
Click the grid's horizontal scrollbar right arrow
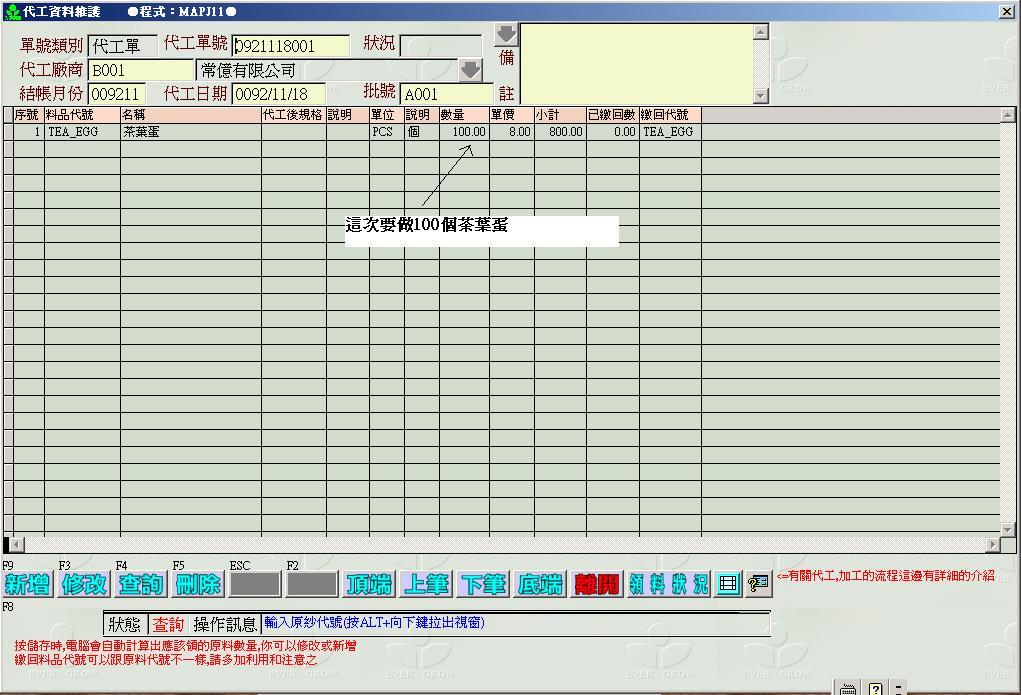click(x=993, y=545)
